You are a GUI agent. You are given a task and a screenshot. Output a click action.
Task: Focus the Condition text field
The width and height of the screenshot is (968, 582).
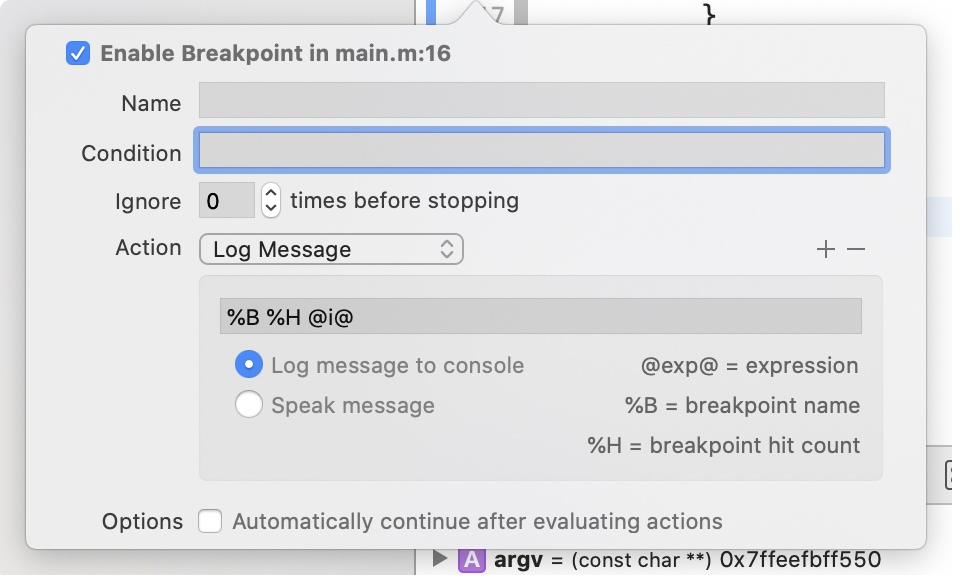point(541,151)
